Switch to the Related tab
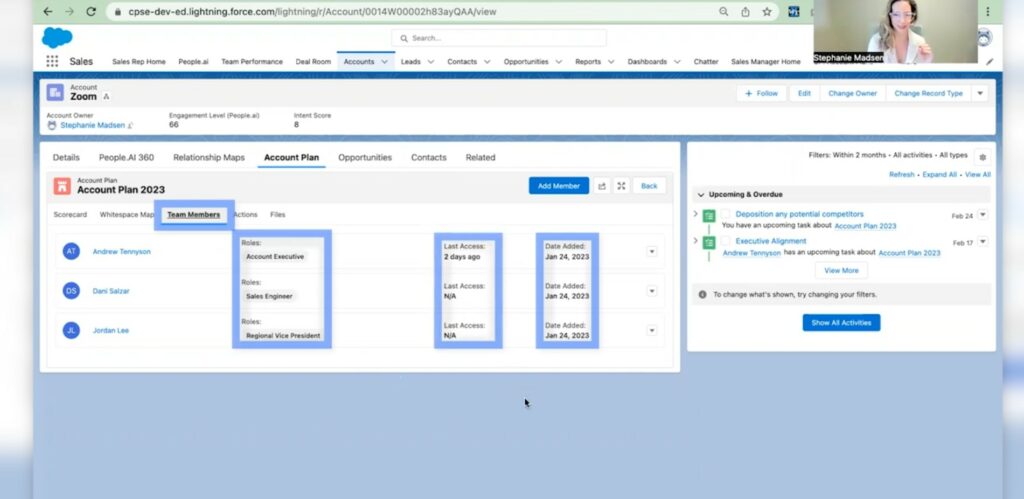 (481, 157)
